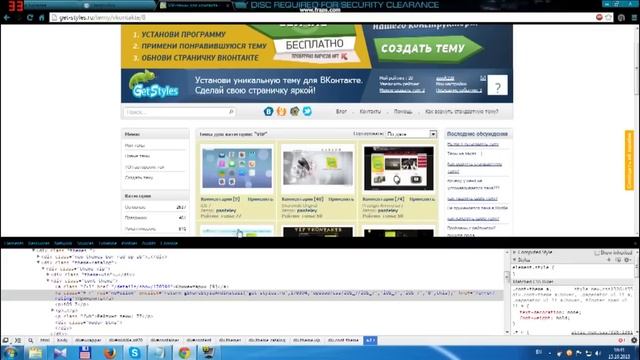This screenshot has height=360, width=640.
Task: Click the DevTools inspect magnifier icon
Action: coord(31,340)
